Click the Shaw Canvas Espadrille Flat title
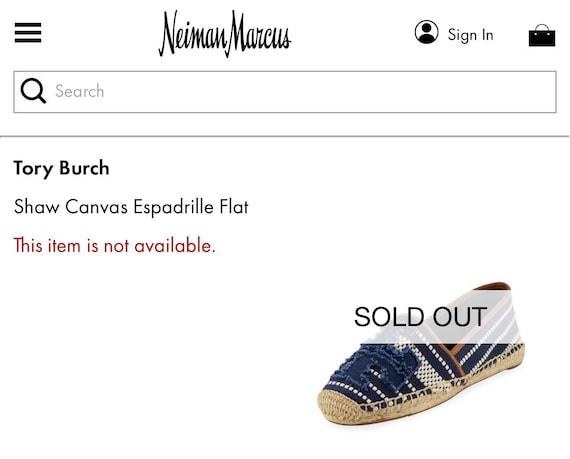 click(131, 207)
